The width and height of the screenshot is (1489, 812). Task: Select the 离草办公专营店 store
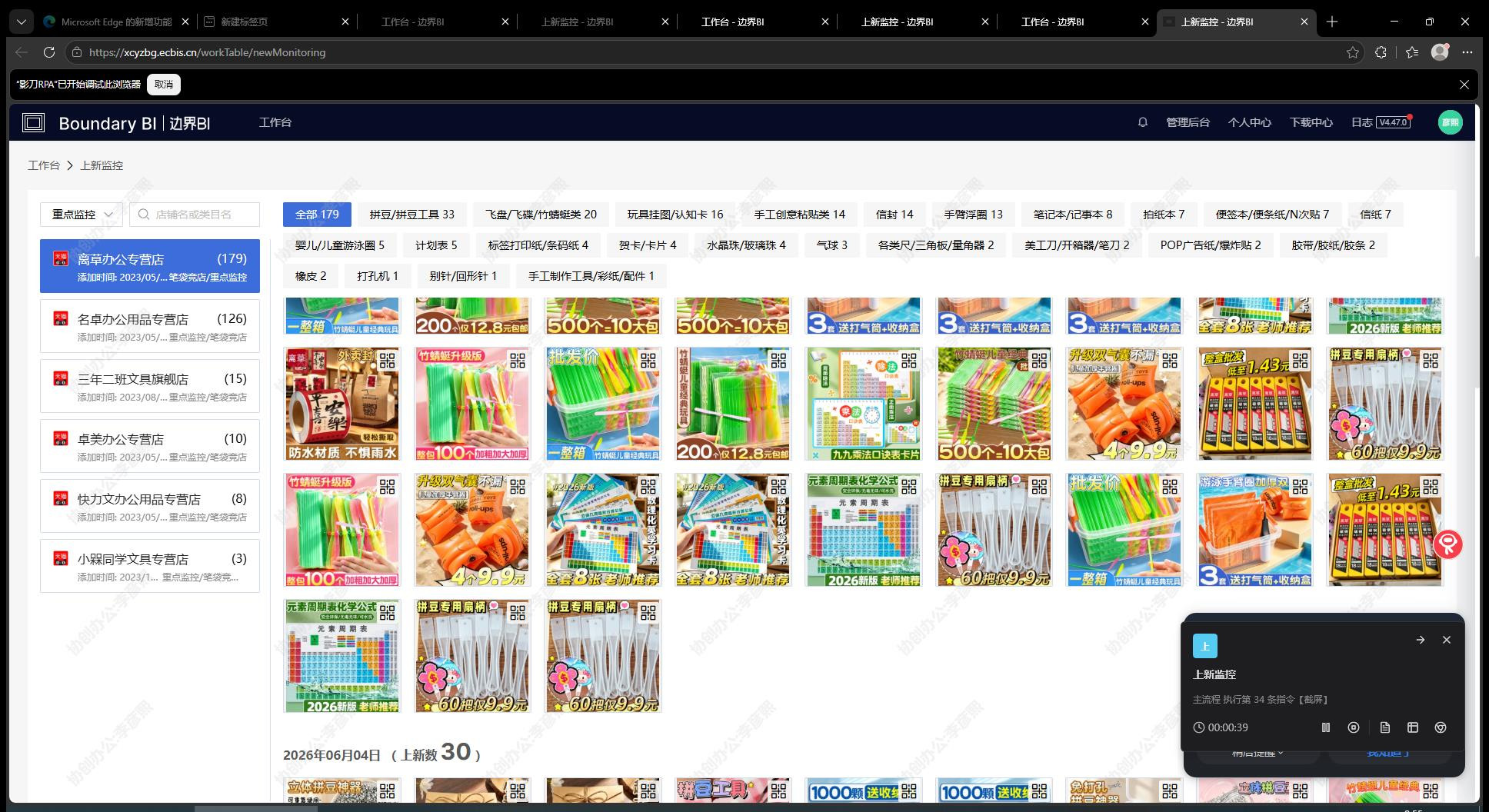click(x=150, y=266)
